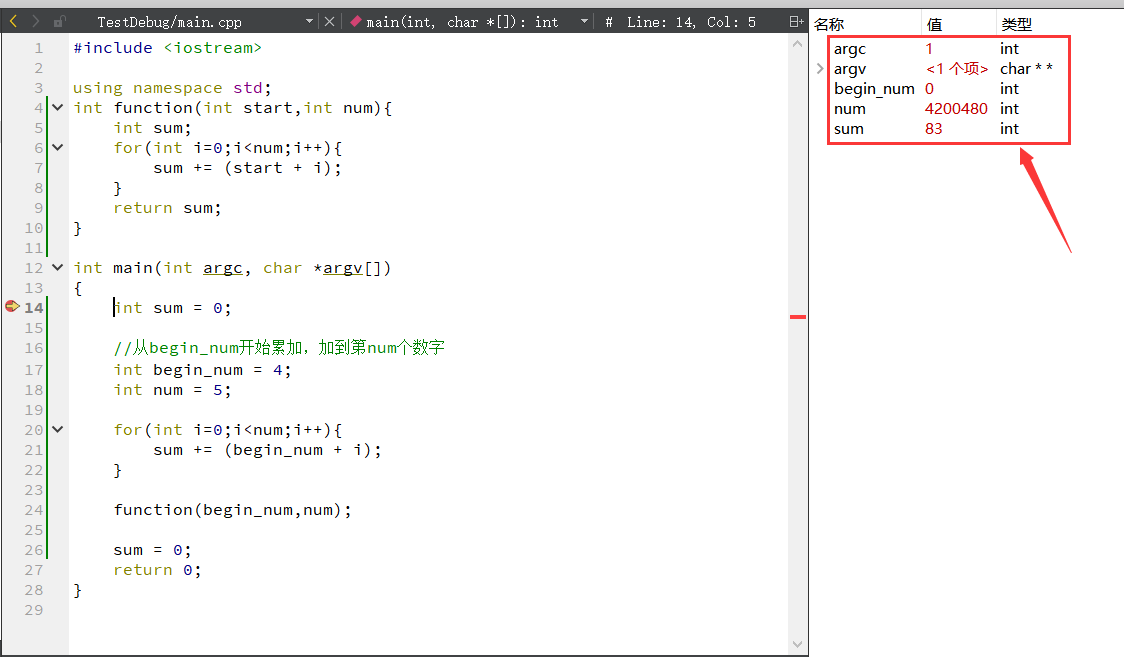This screenshot has height=657, width=1124.
Task: Click the function(begin_num,num); call
Action: 232,510
